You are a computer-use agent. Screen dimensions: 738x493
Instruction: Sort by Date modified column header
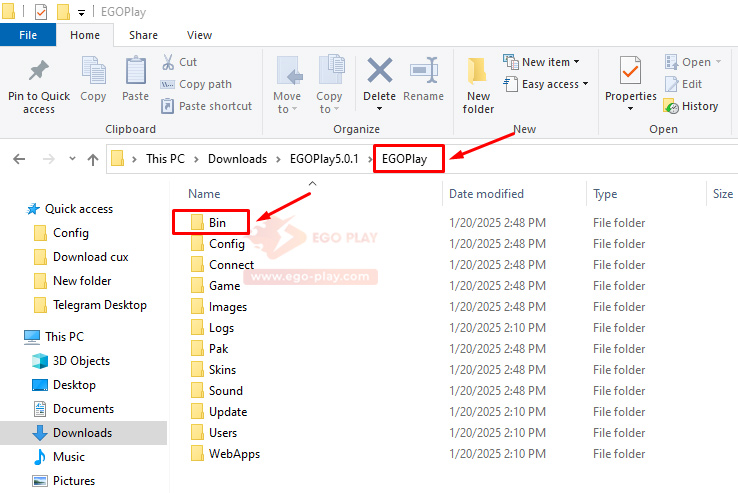tap(486, 194)
